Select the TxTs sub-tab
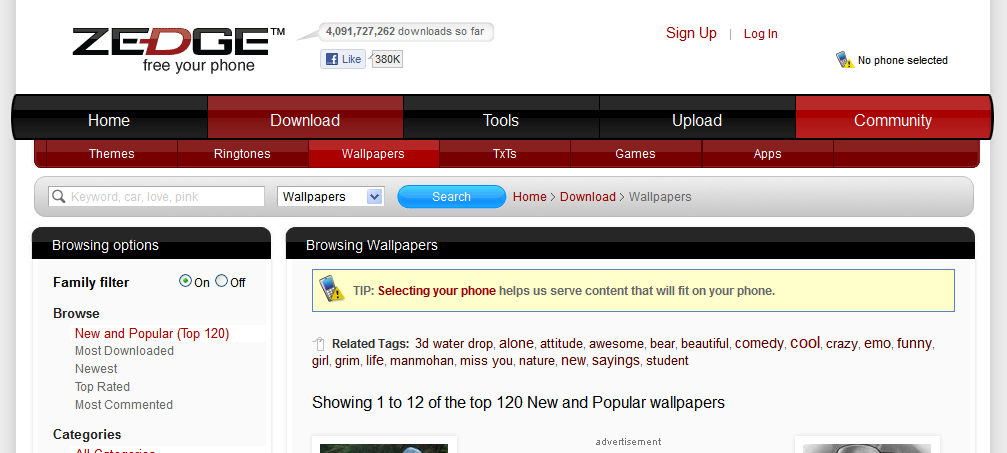 (x=505, y=154)
